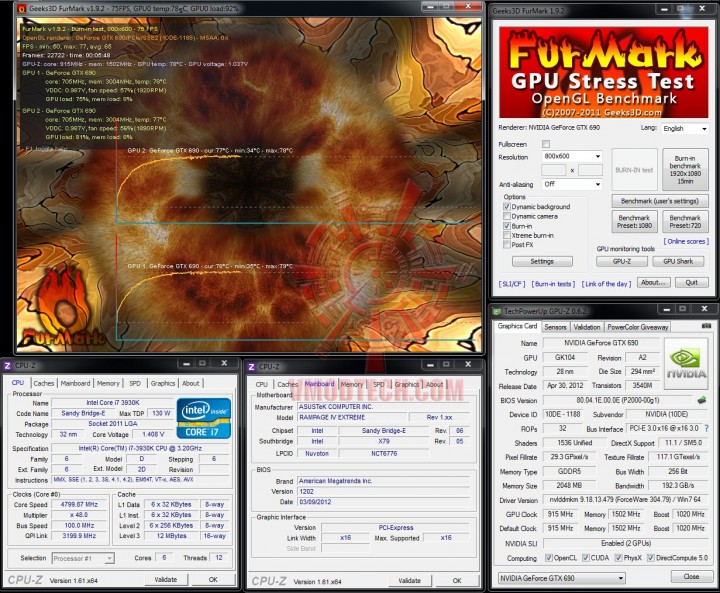
Task: Open the SLI/CF link
Action: 512,284
